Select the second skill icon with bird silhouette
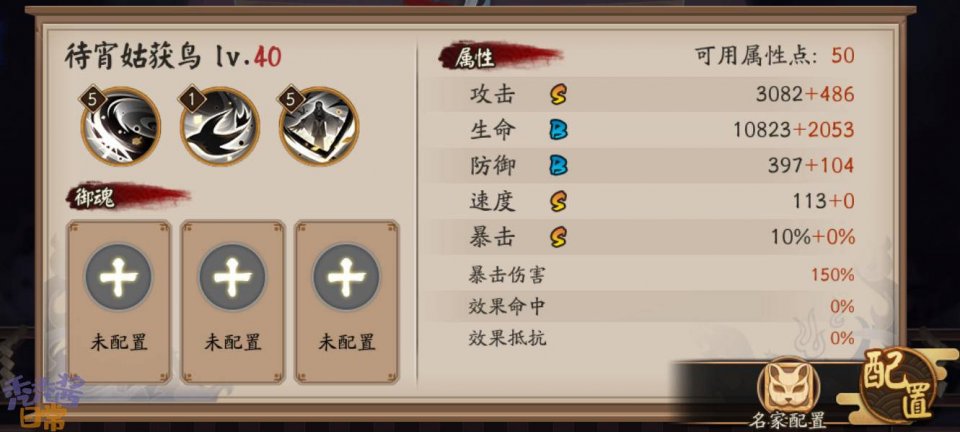The width and height of the screenshot is (960, 432). click(x=219, y=127)
